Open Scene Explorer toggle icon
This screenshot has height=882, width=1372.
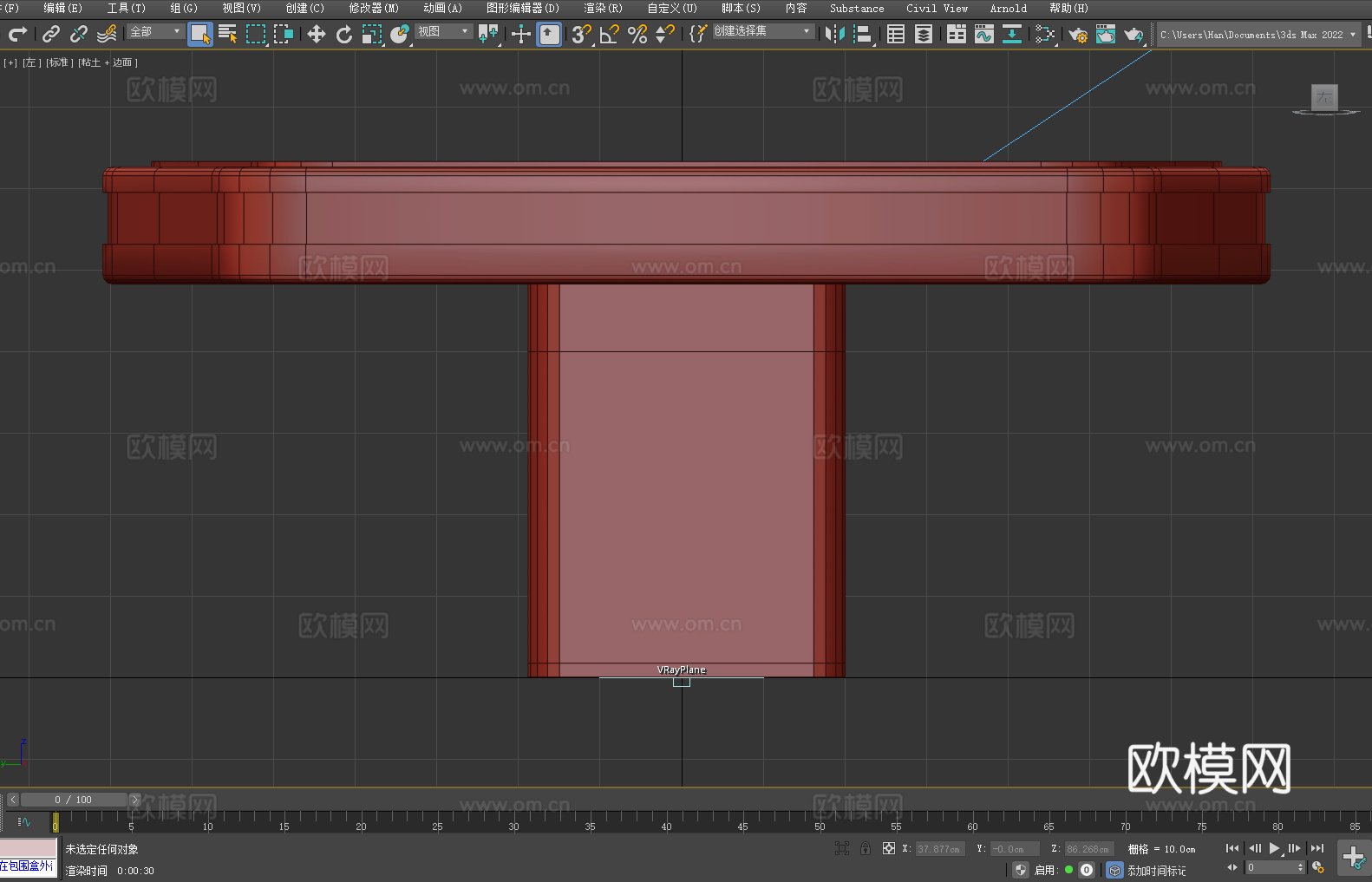pyautogui.click(x=896, y=34)
